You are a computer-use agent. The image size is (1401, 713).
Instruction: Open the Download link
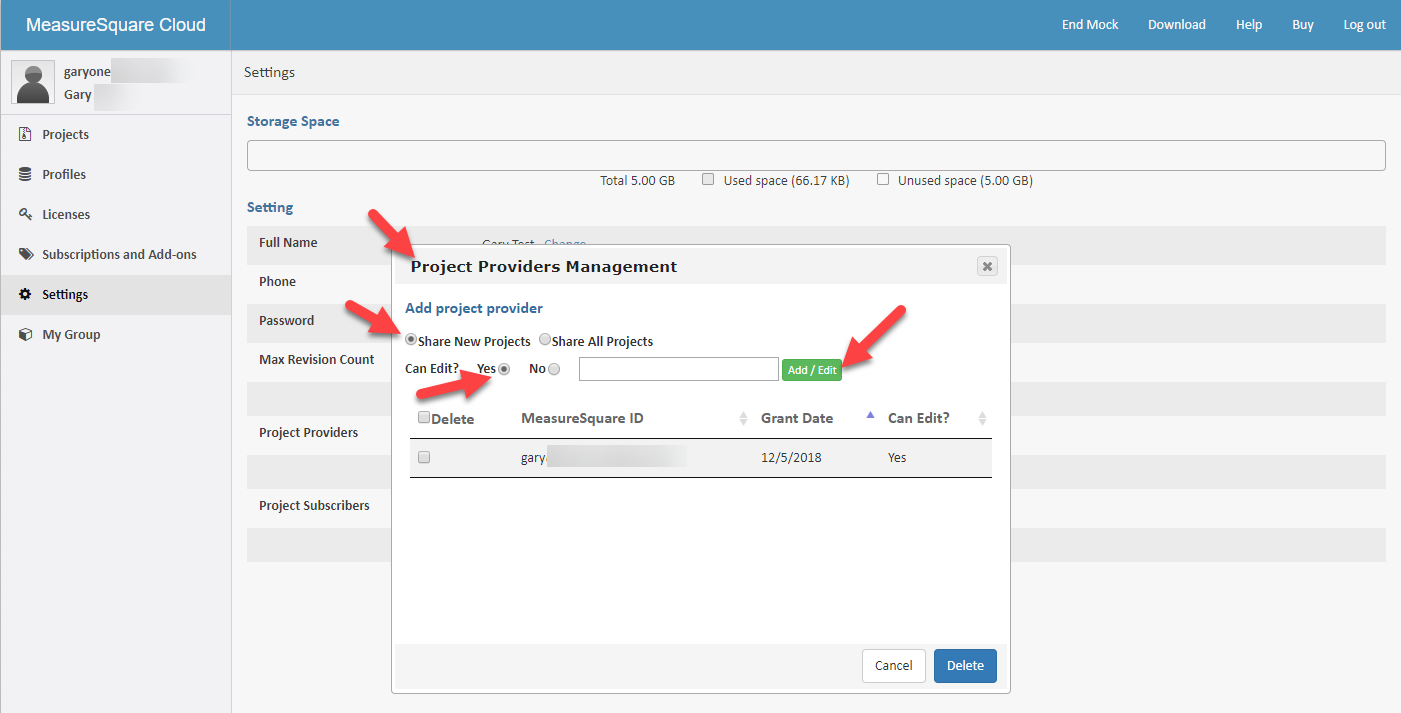point(1177,25)
